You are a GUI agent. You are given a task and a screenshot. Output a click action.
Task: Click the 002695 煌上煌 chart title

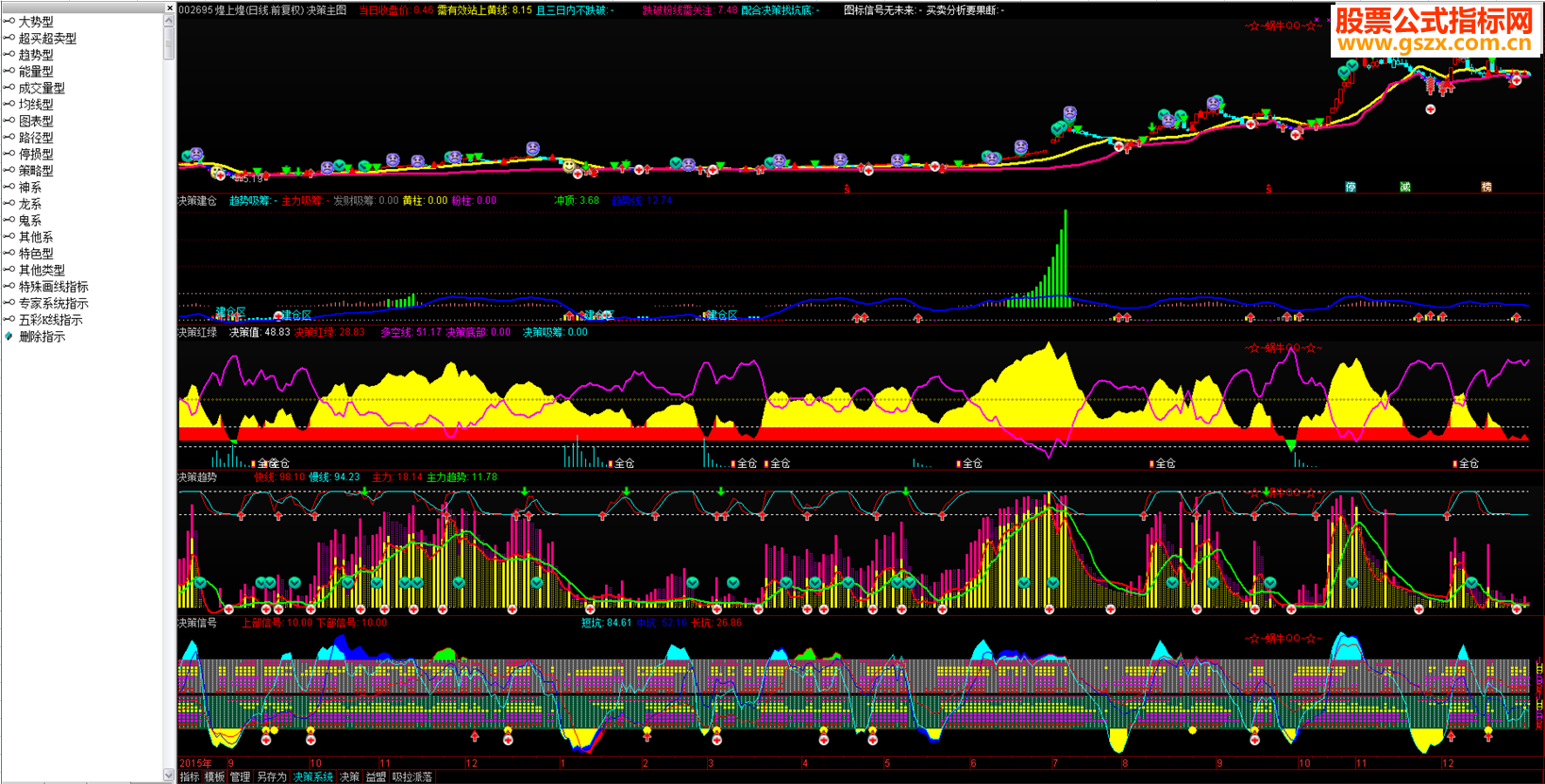click(262, 10)
